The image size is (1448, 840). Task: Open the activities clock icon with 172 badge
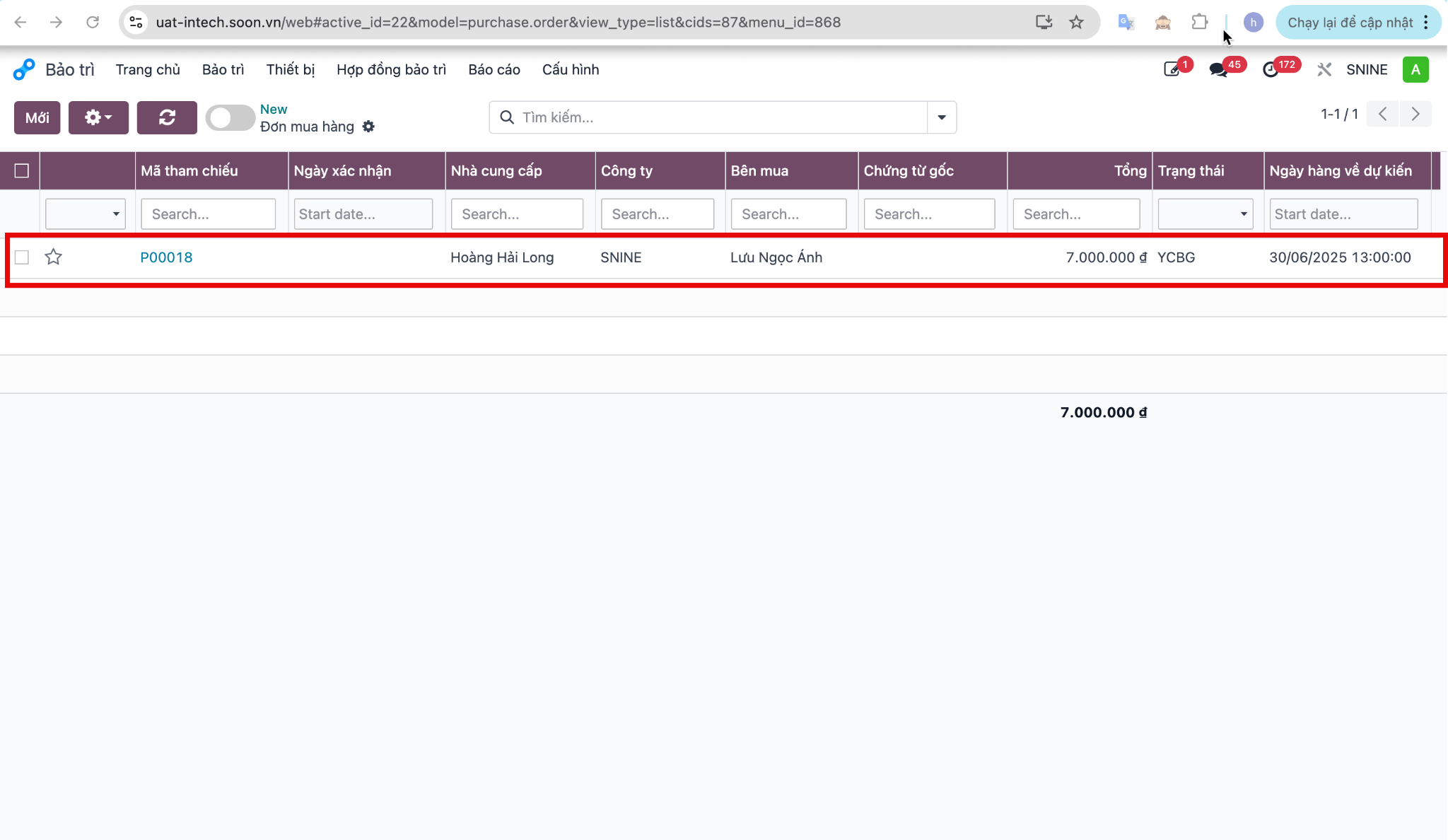click(x=1271, y=69)
